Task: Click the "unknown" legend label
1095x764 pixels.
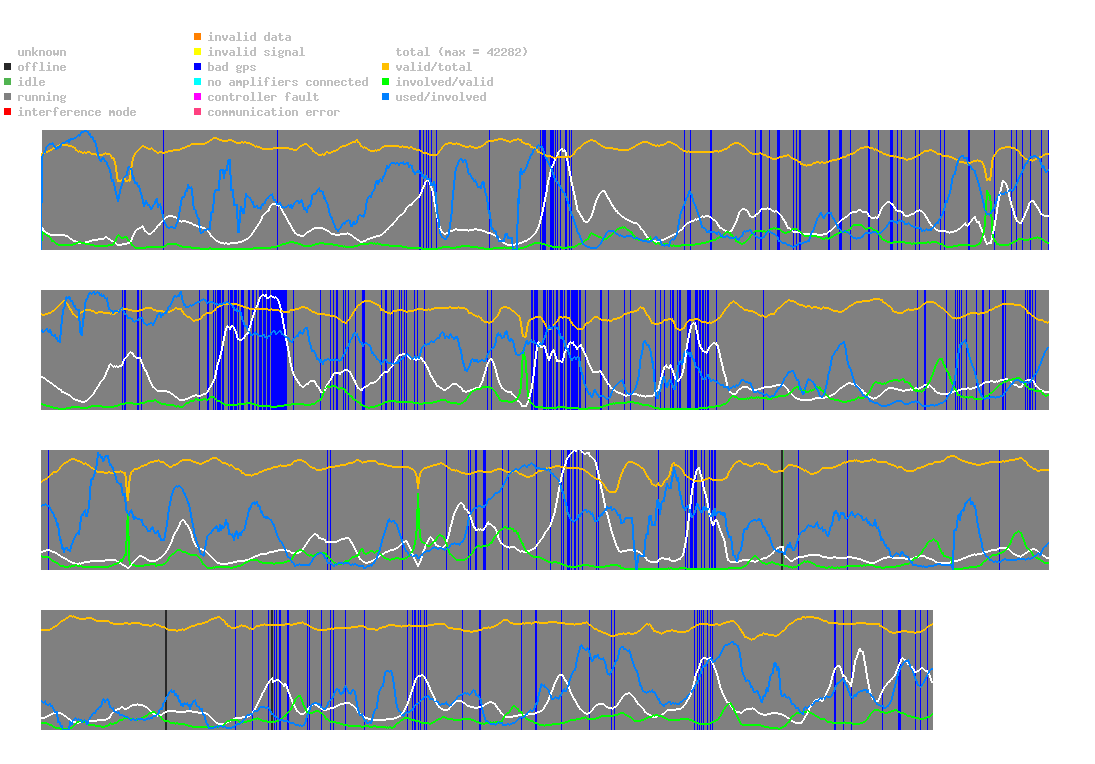Action: click(x=42, y=52)
